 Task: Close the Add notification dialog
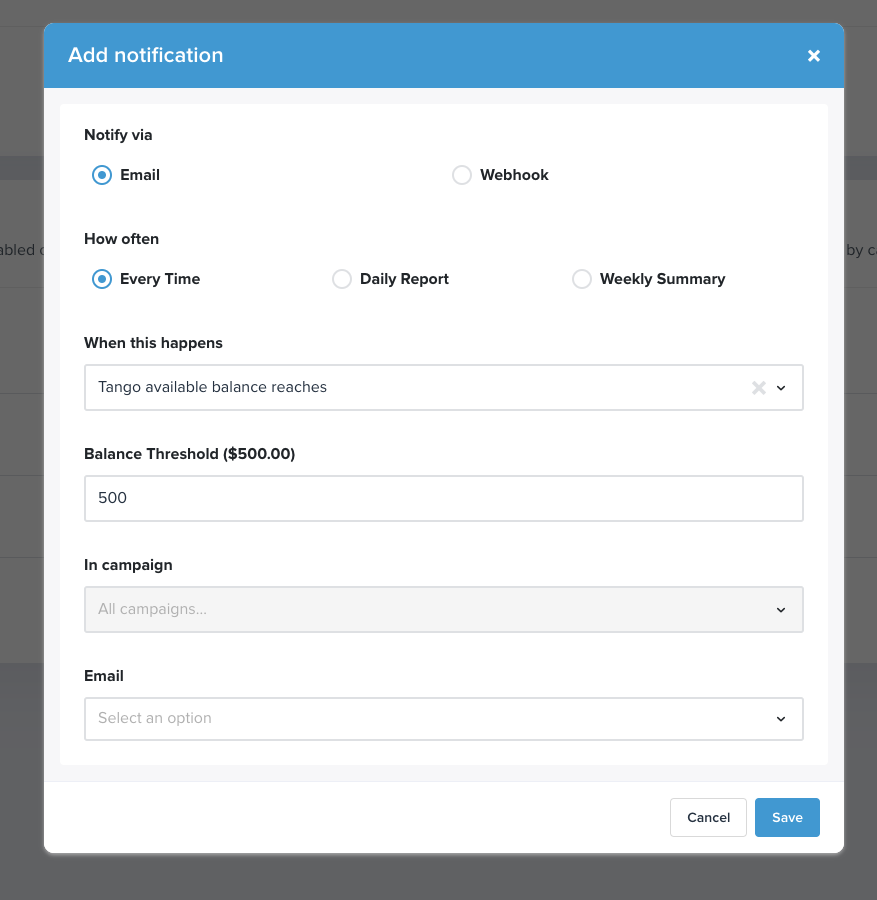point(813,56)
